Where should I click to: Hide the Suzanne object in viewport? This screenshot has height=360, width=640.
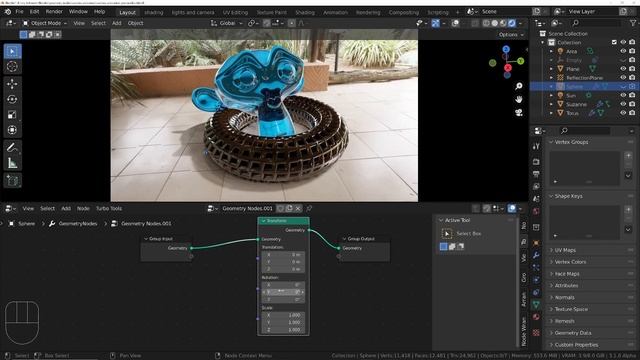point(623,104)
